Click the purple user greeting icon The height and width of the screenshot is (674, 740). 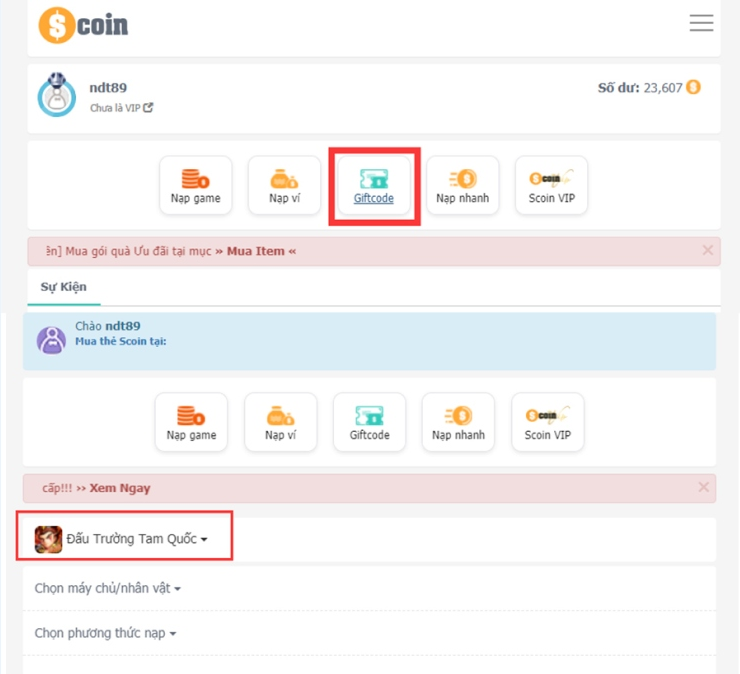click(x=51, y=340)
